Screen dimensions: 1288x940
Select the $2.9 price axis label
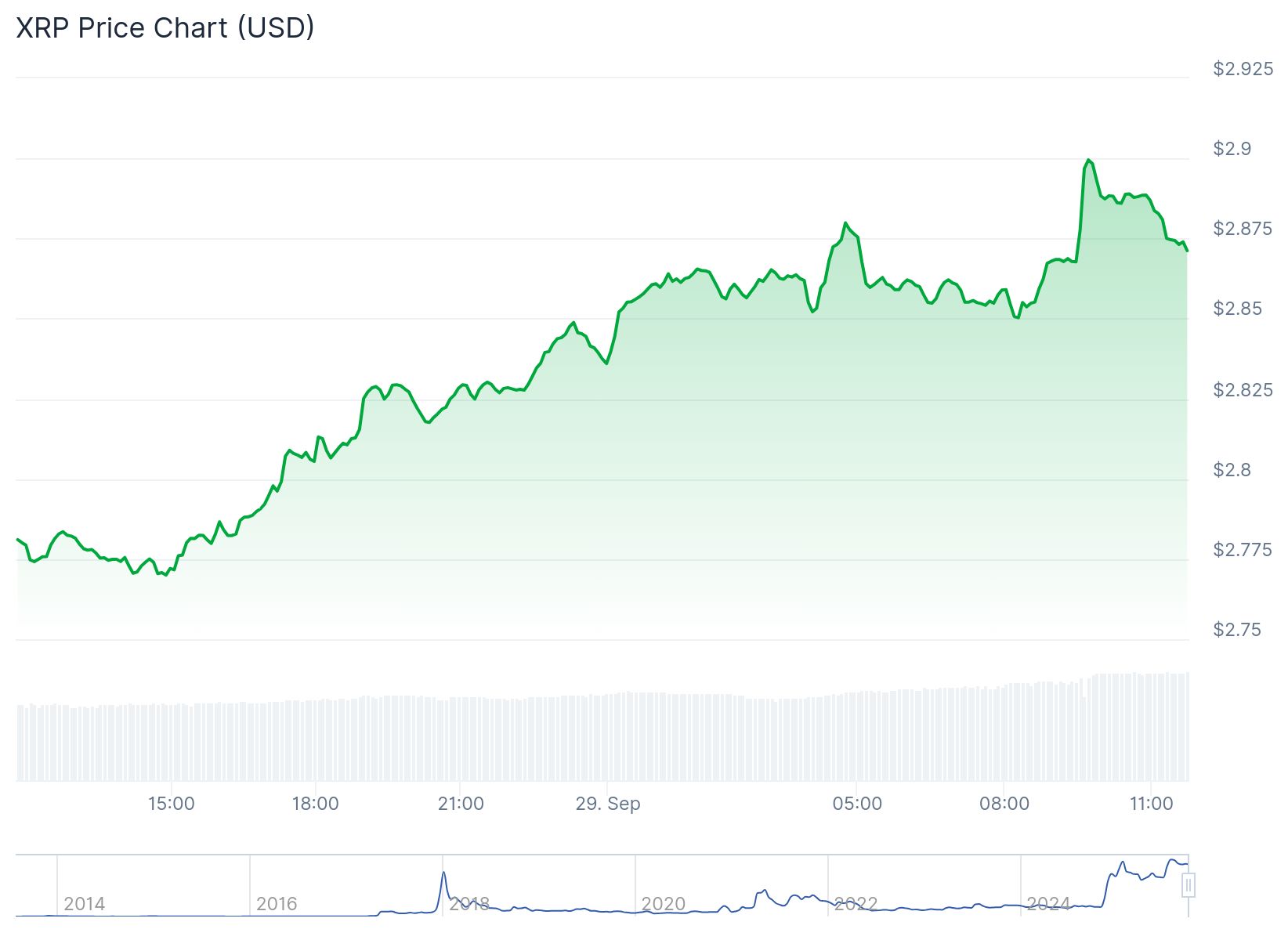coord(1232,149)
